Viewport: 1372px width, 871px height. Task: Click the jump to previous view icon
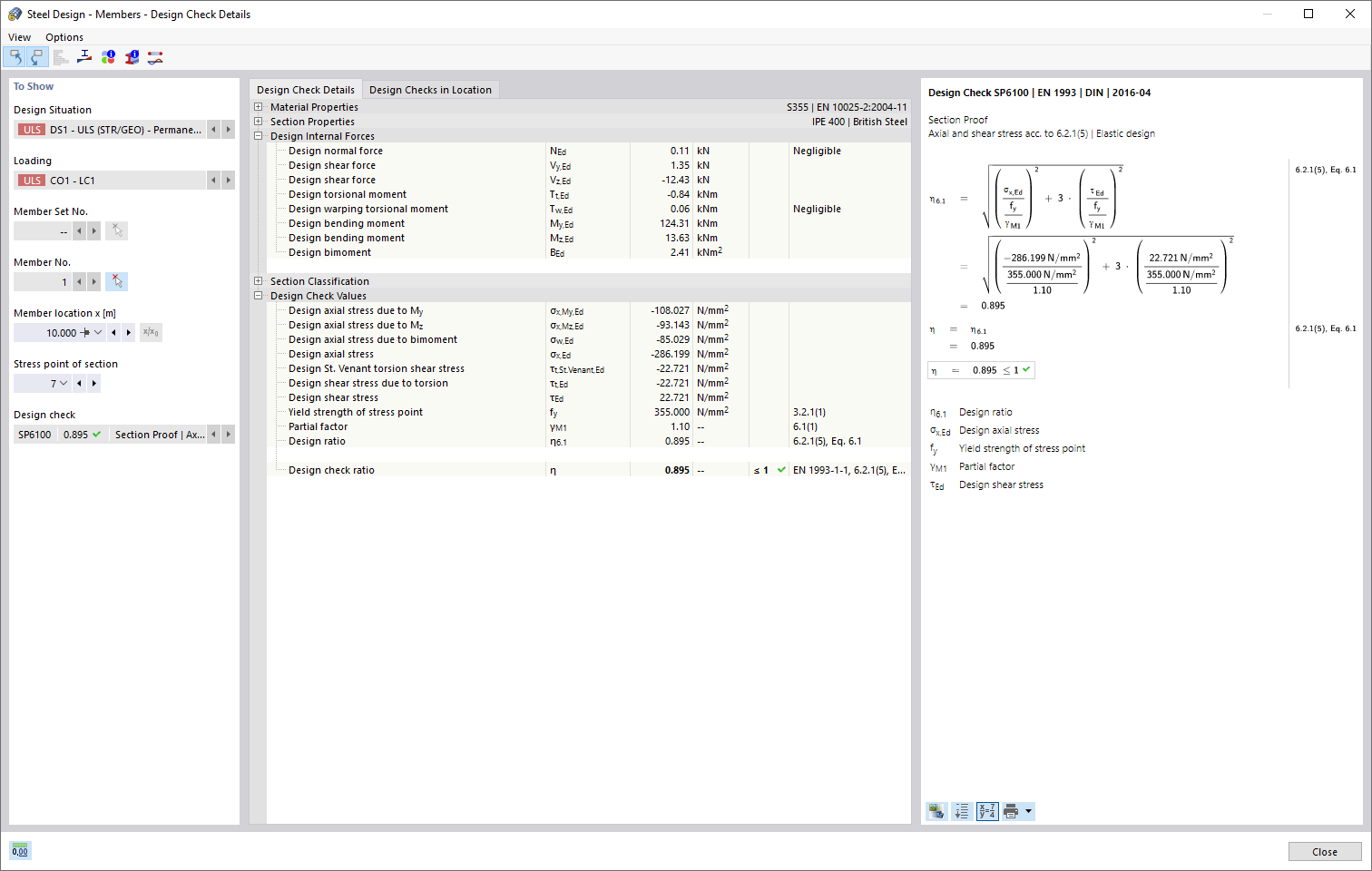[x=15, y=56]
